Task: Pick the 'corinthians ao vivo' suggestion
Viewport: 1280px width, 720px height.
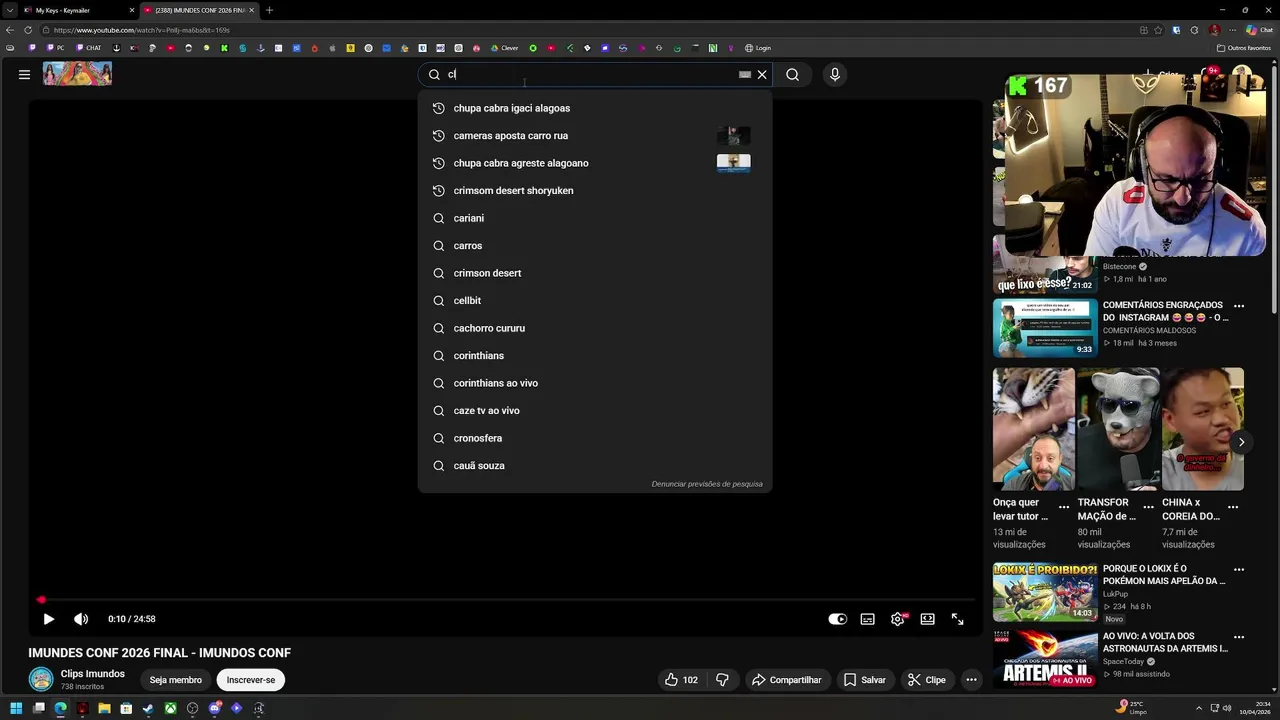Action: [x=594, y=383]
